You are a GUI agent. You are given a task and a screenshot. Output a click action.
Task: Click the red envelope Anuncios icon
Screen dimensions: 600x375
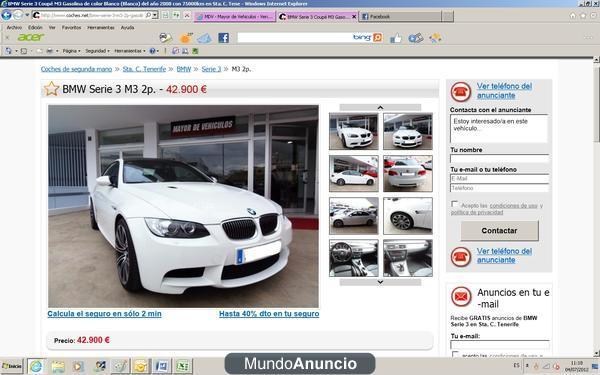tap(461, 297)
